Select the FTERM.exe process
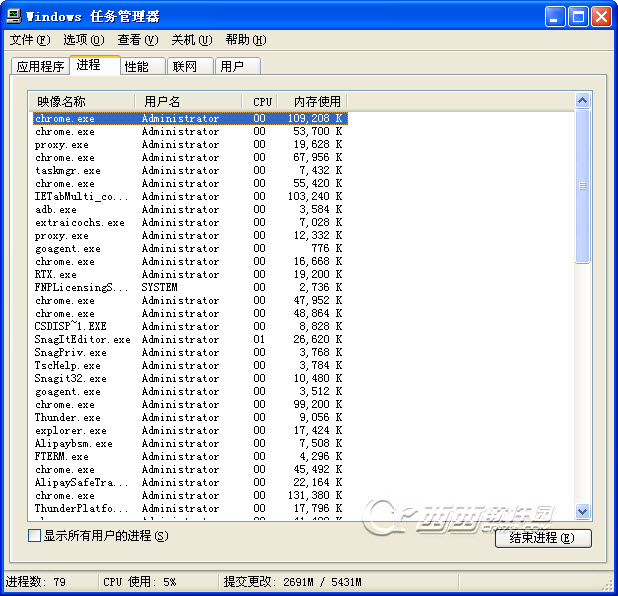Viewport: 618px width, 596px height. pos(190,456)
